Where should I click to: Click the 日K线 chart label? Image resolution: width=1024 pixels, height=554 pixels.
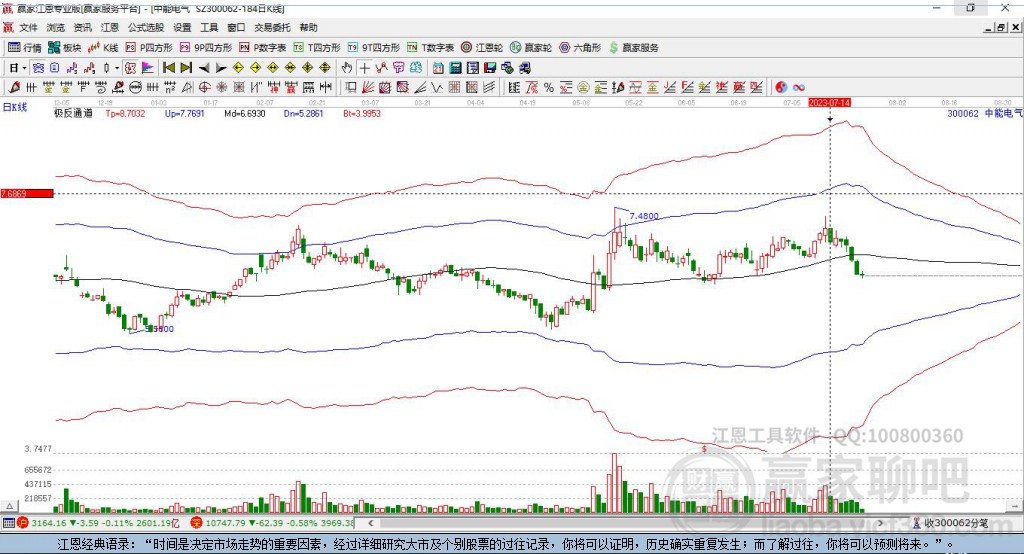(15, 107)
